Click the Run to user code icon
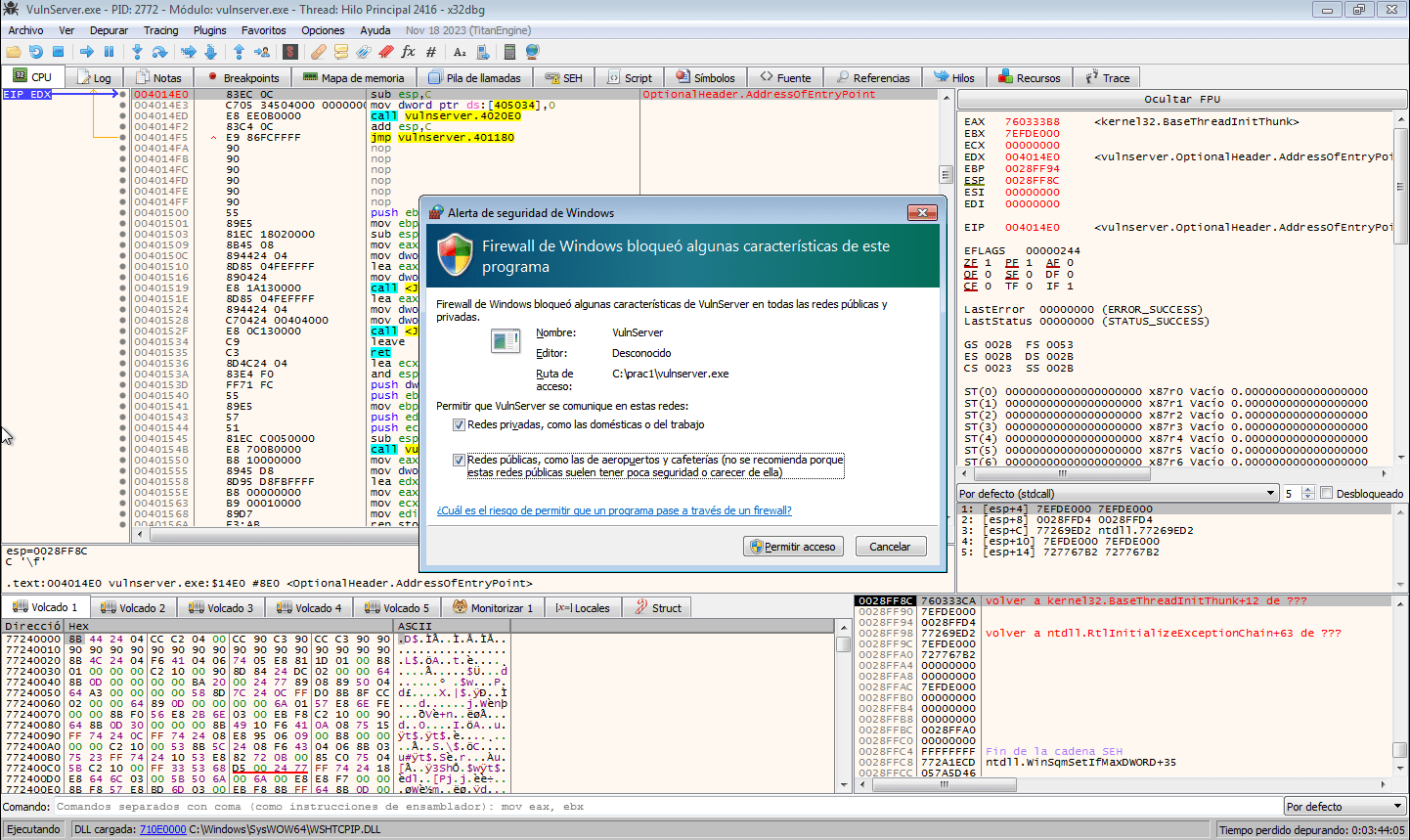The width and height of the screenshot is (1410, 840). click(x=262, y=52)
